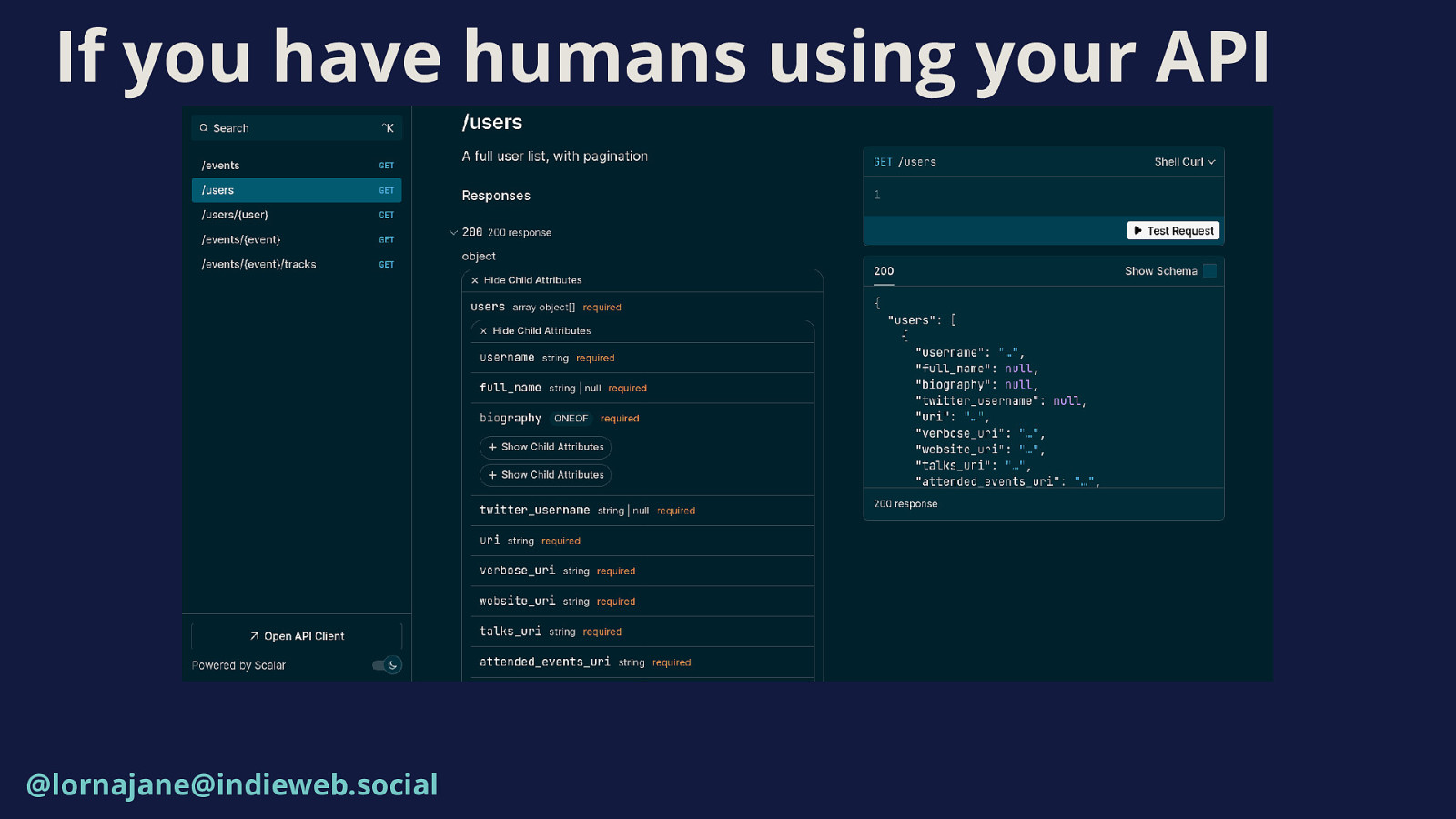Click the twitter_username attribute row
This screenshot has width=1456, height=819.
(642, 511)
